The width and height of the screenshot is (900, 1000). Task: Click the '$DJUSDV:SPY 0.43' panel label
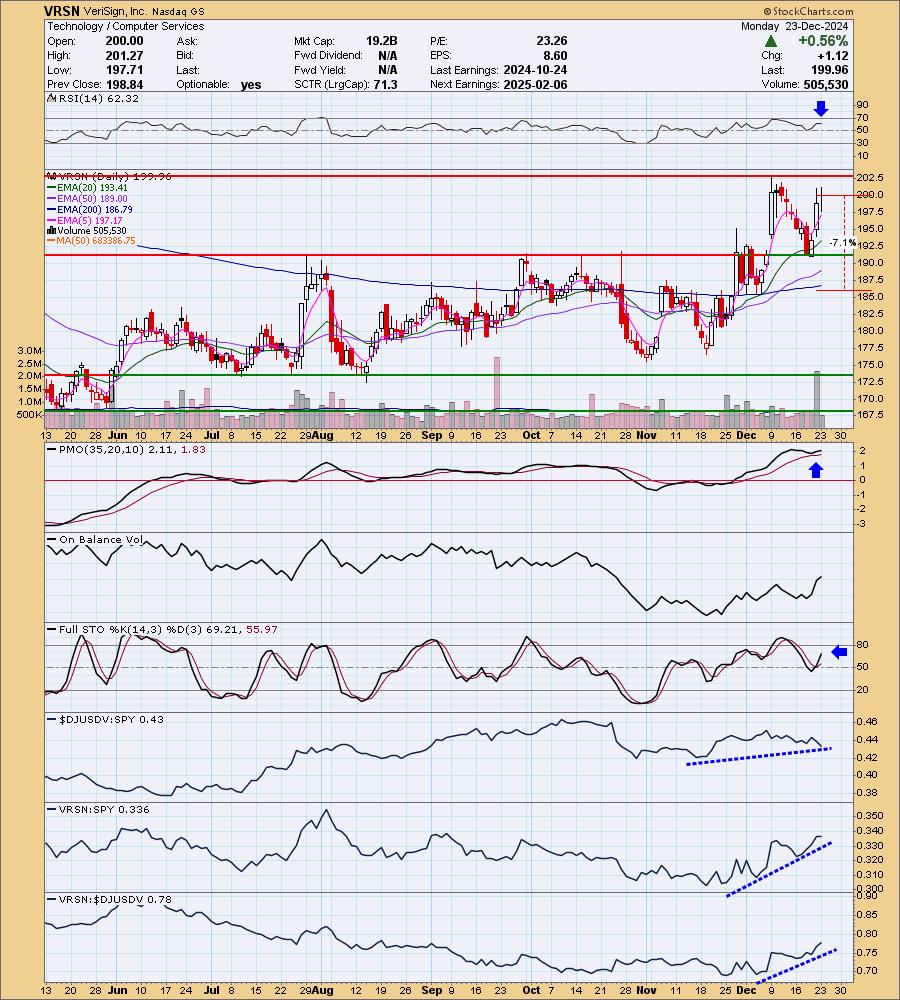click(x=111, y=719)
